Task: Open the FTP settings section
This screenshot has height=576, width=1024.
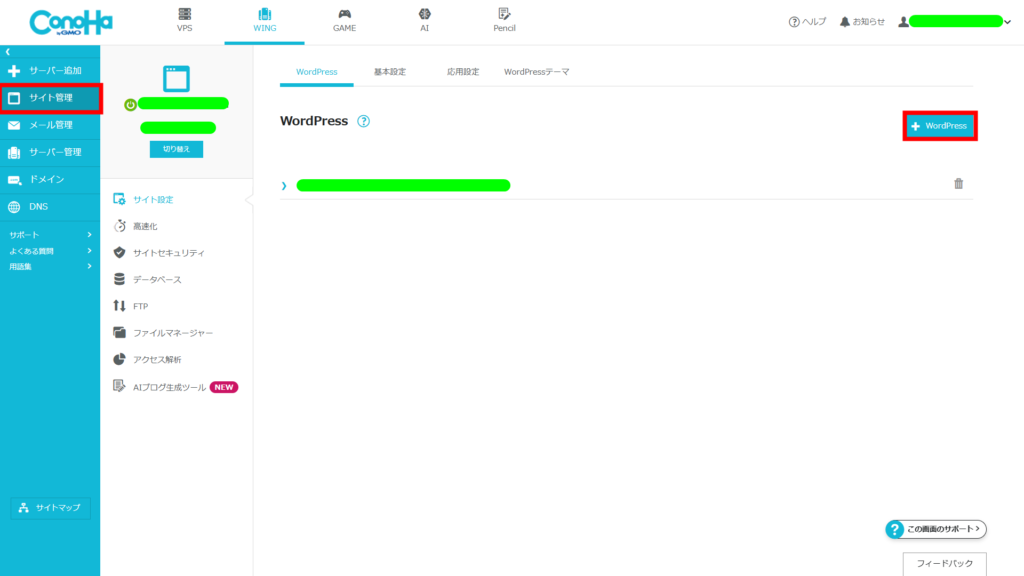Action: pyautogui.click(x=139, y=306)
